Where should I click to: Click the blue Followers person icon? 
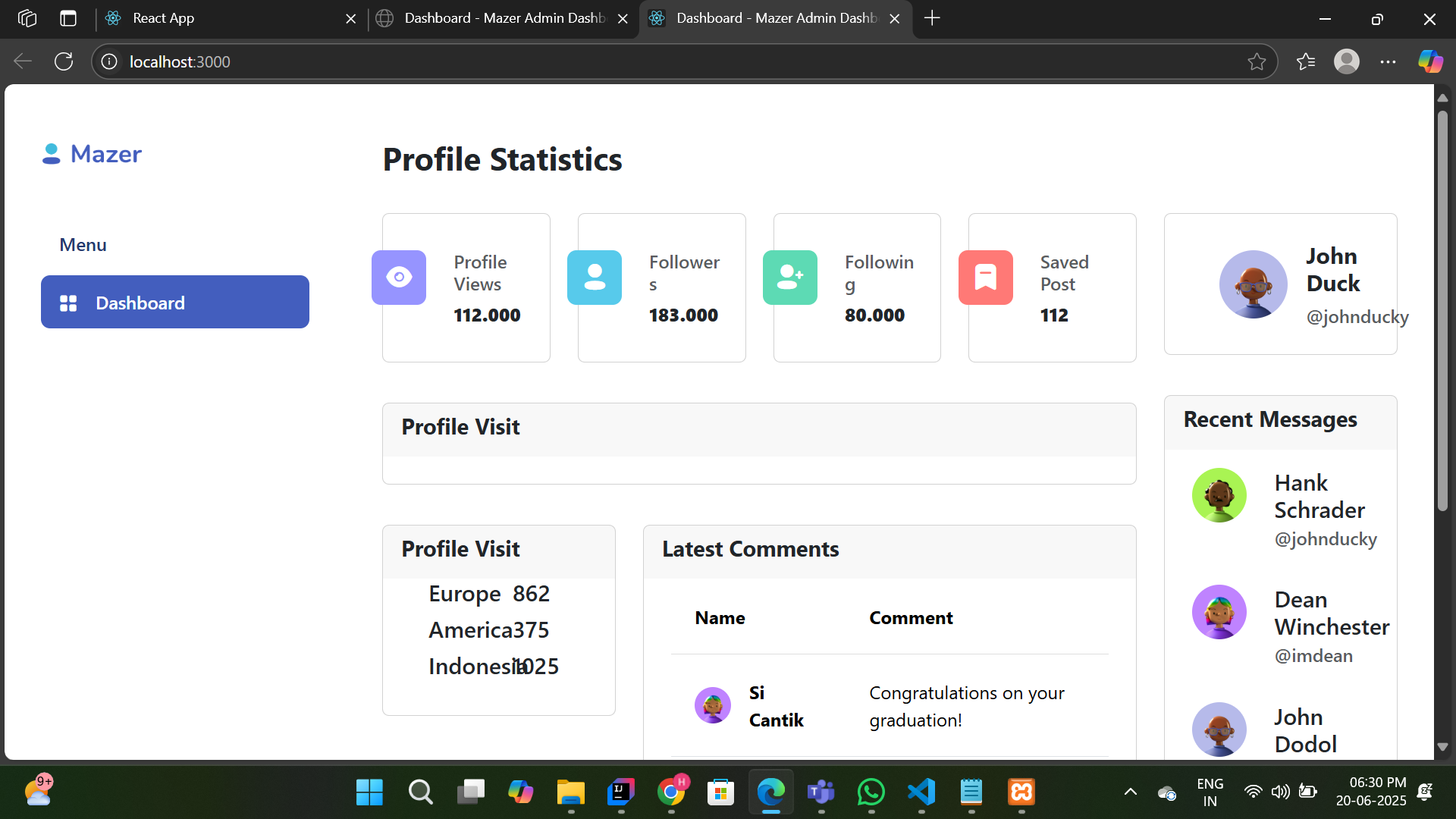tap(595, 278)
